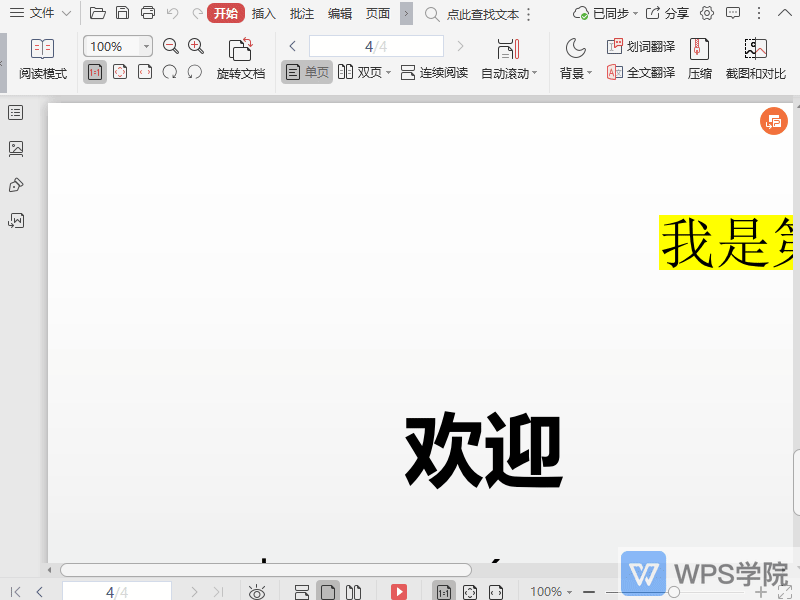The height and width of the screenshot is (600, 800).
Task: Click the 已同步 sync status button
Action: 598,14
